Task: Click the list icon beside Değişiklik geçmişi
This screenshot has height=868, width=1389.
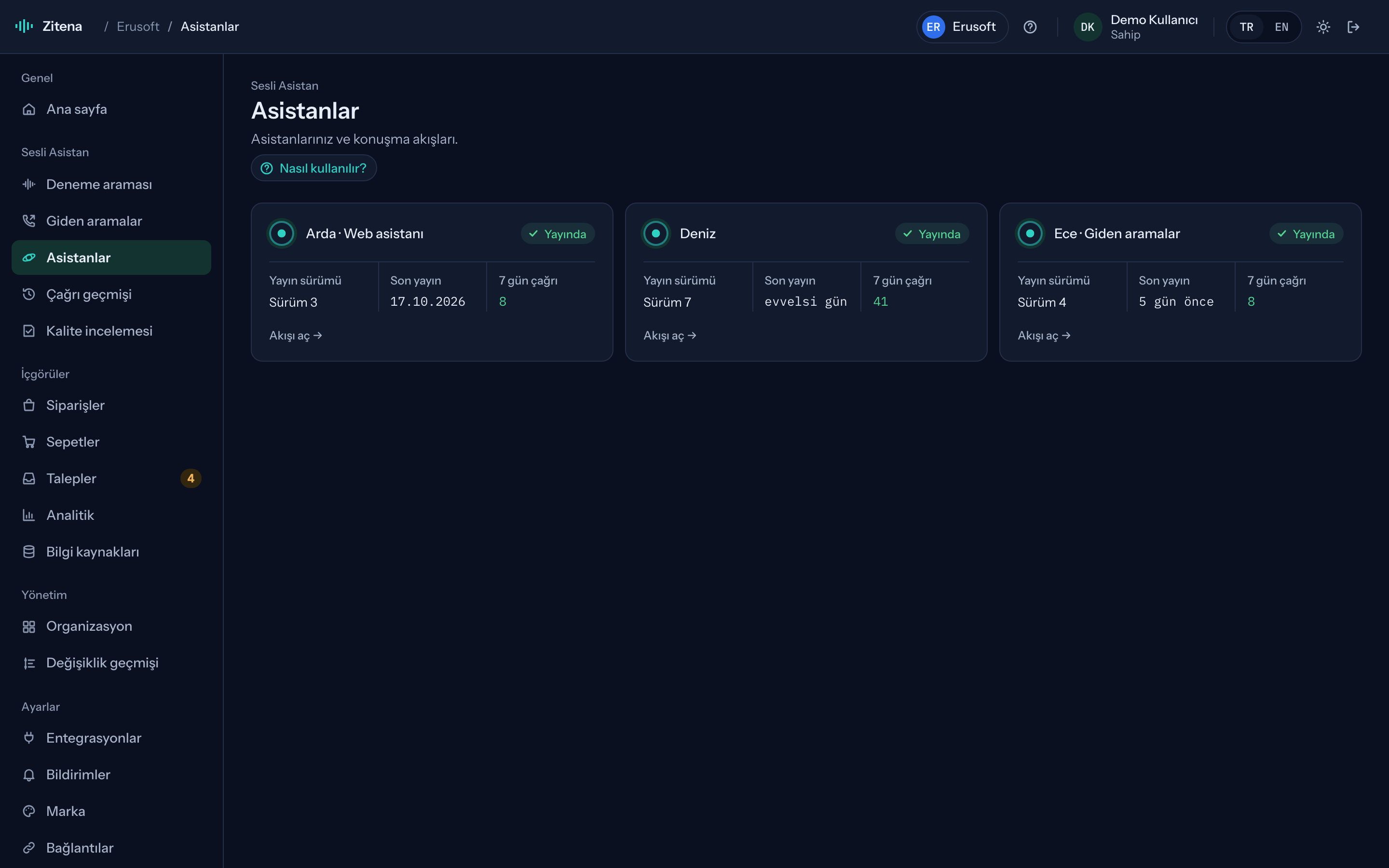Action: [x=29, y=663]
